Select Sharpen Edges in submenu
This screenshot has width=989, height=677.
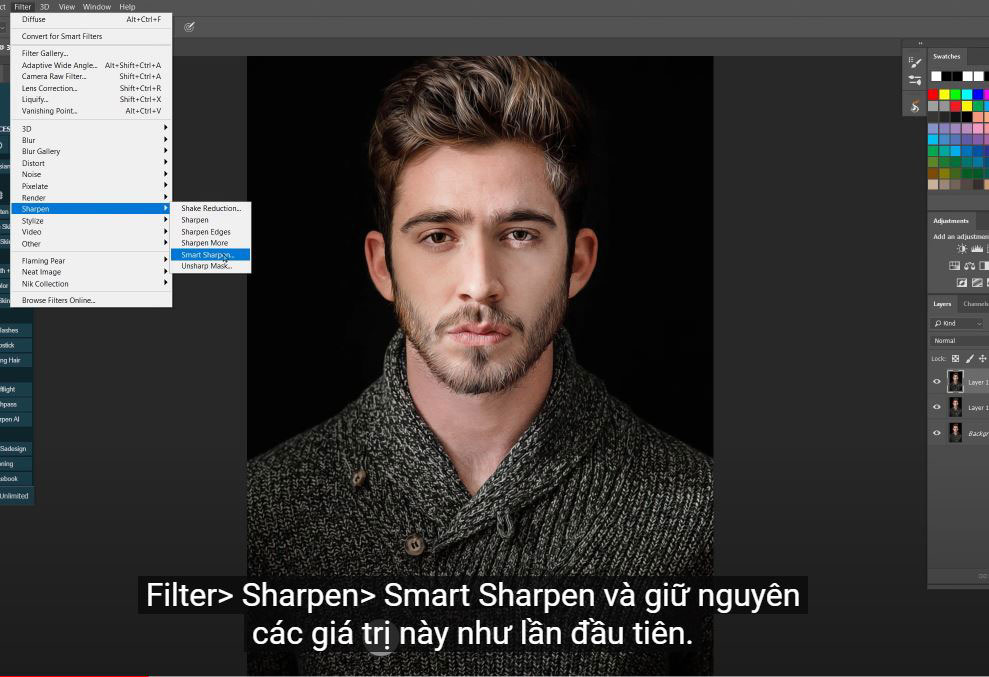211,232
